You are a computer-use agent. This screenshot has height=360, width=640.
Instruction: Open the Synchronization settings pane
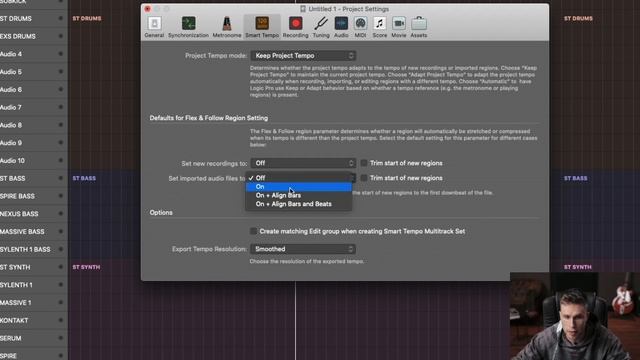coord(188,27)
